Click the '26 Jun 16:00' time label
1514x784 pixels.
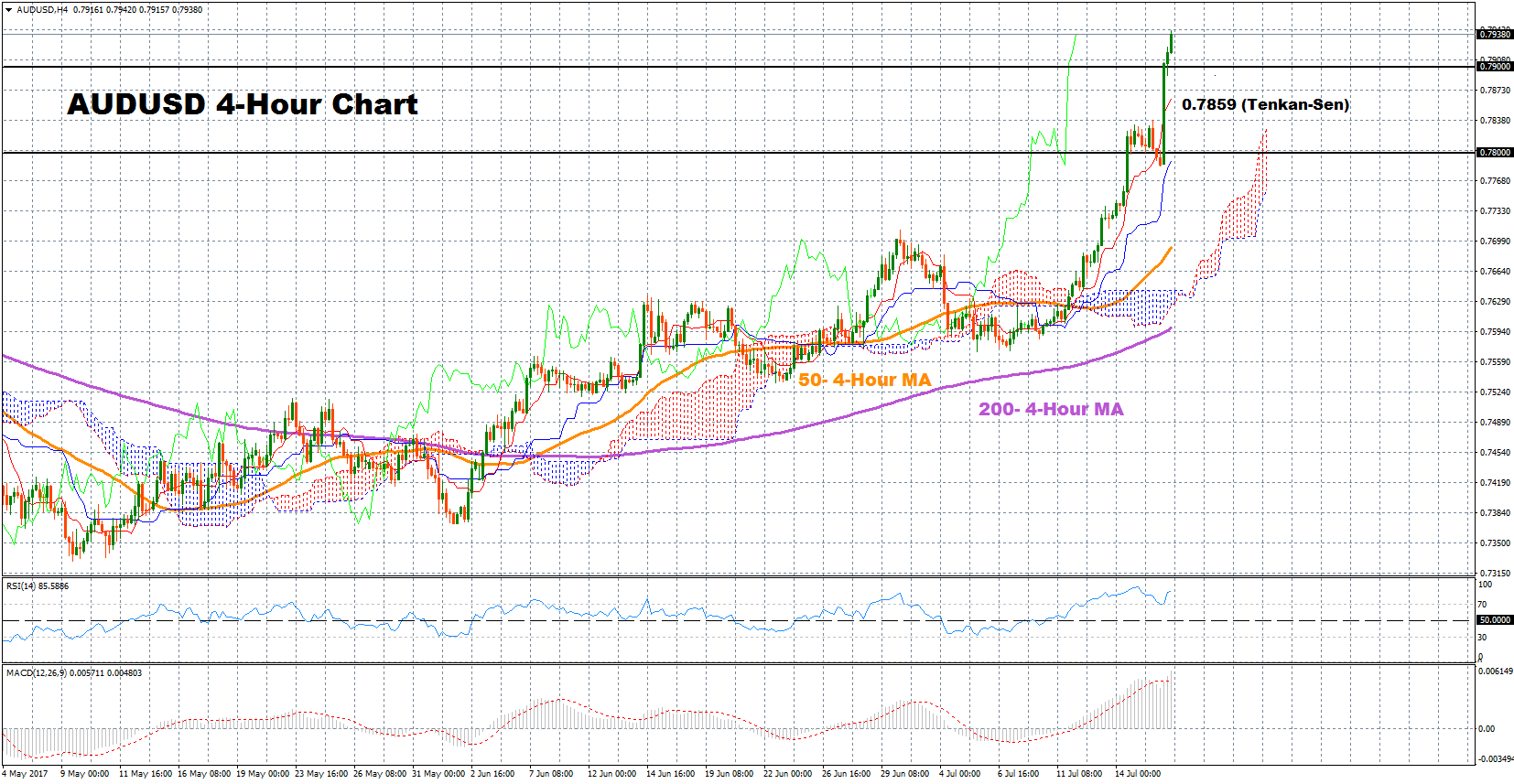point(847,774)
